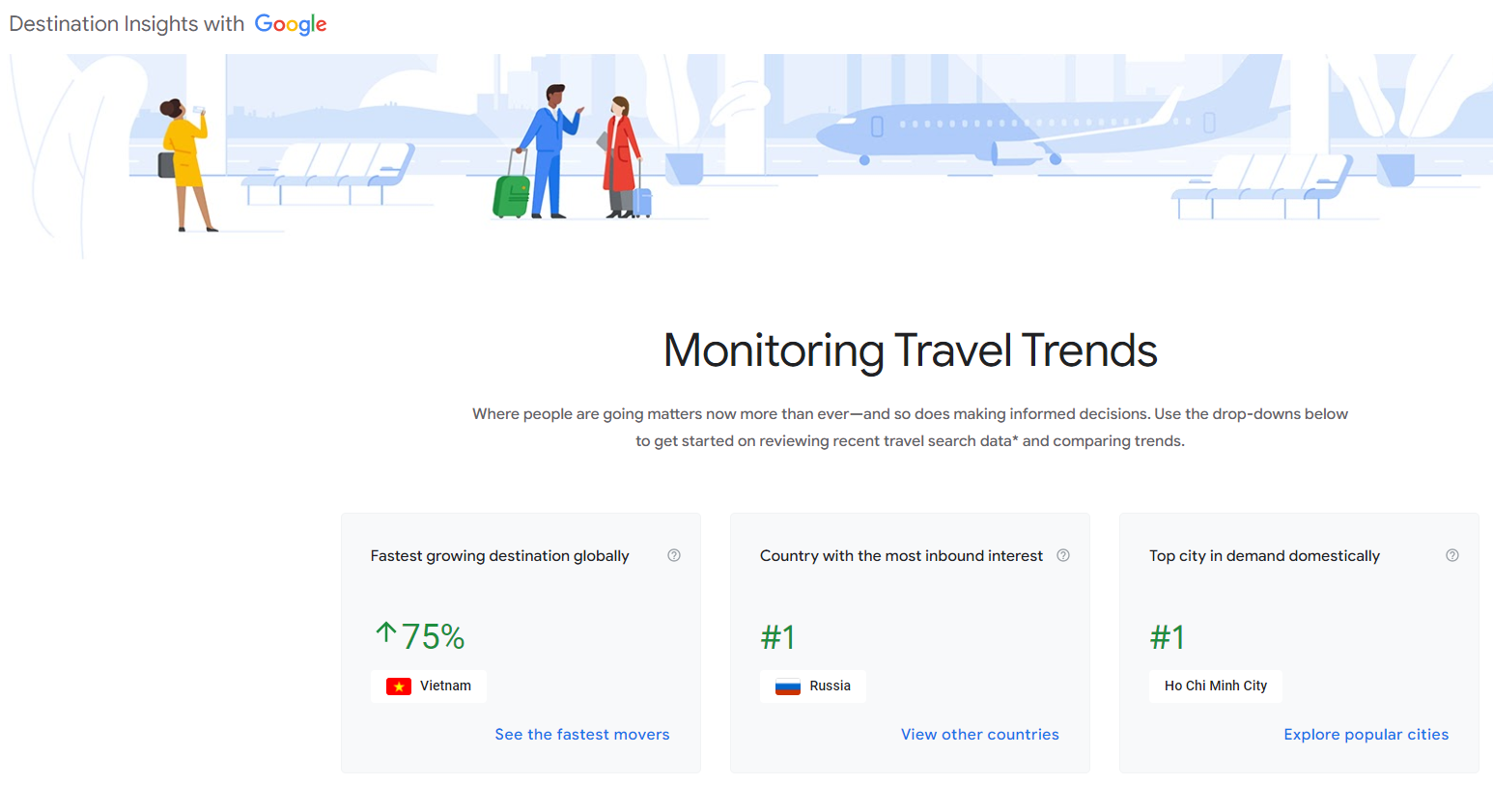Show help for Top city in demand domestically
1493x812 pixels.
point(1451,555)
